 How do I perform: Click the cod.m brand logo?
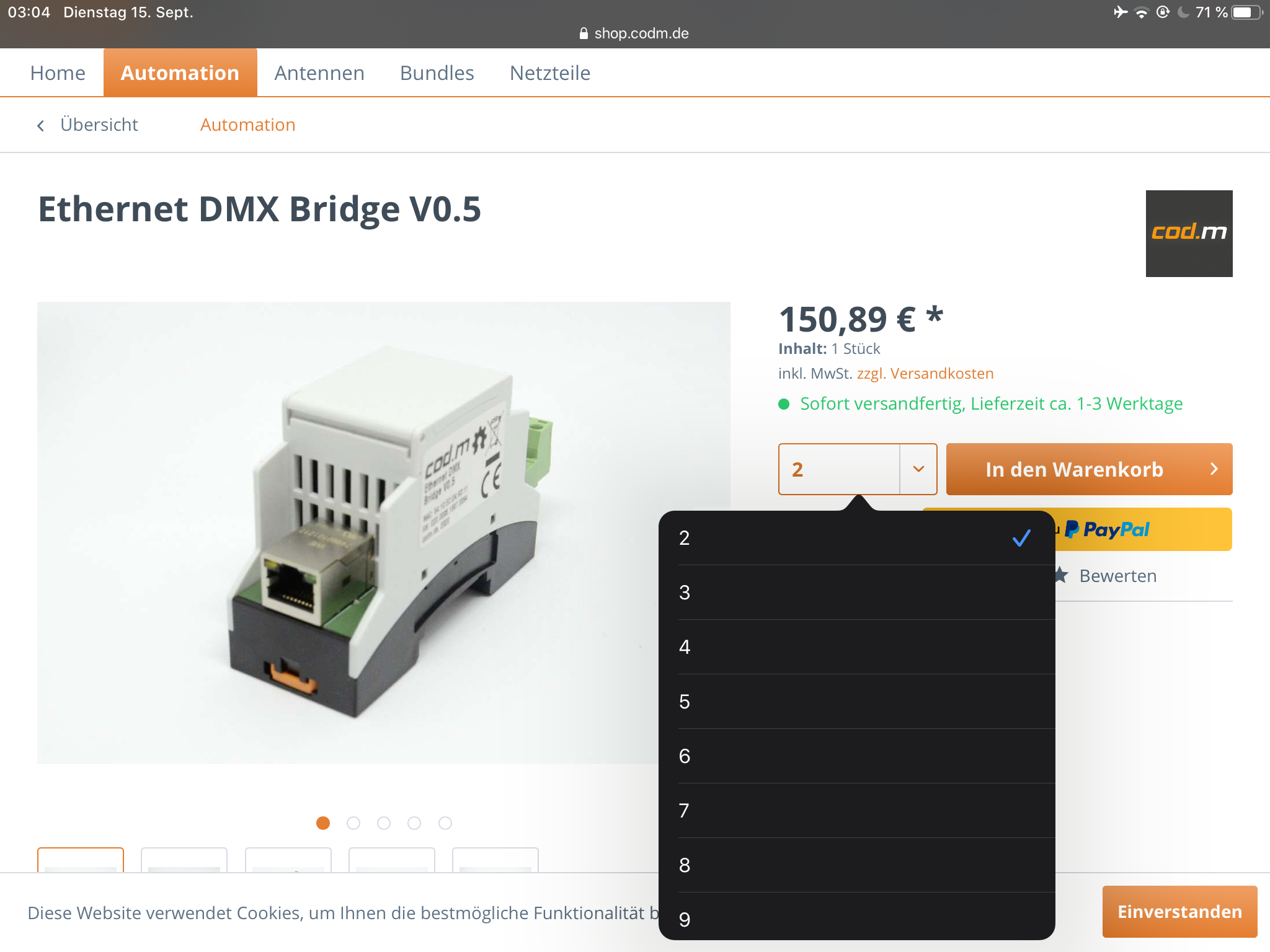1189,233
